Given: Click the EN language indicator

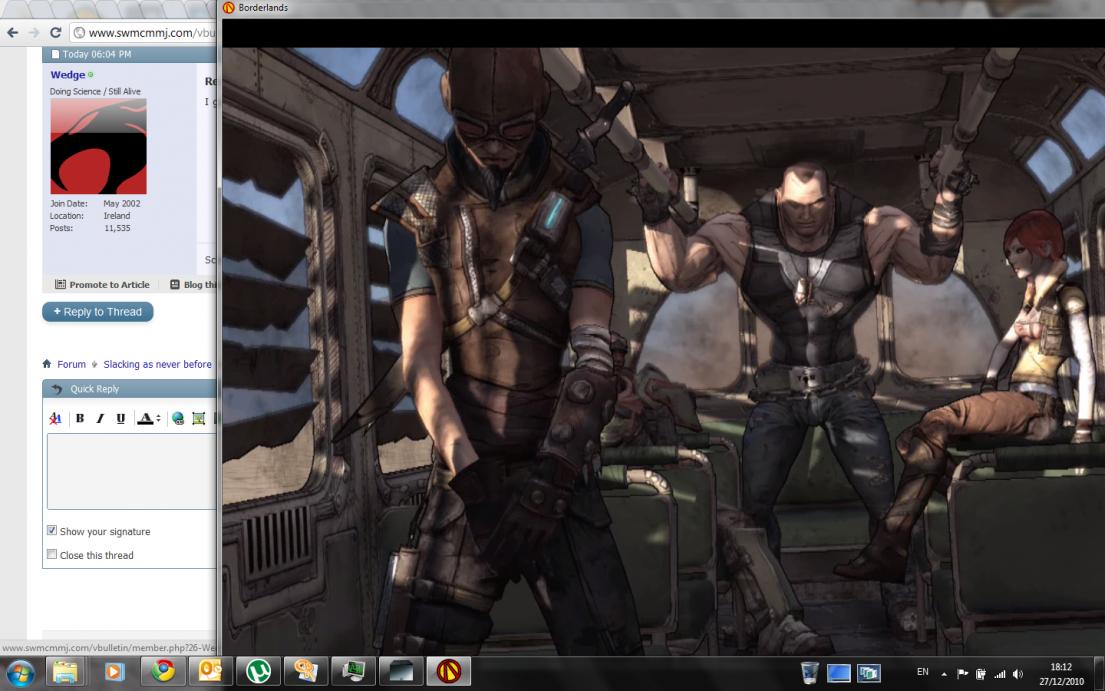Looking at the screenshot, I should pos(922,673).
